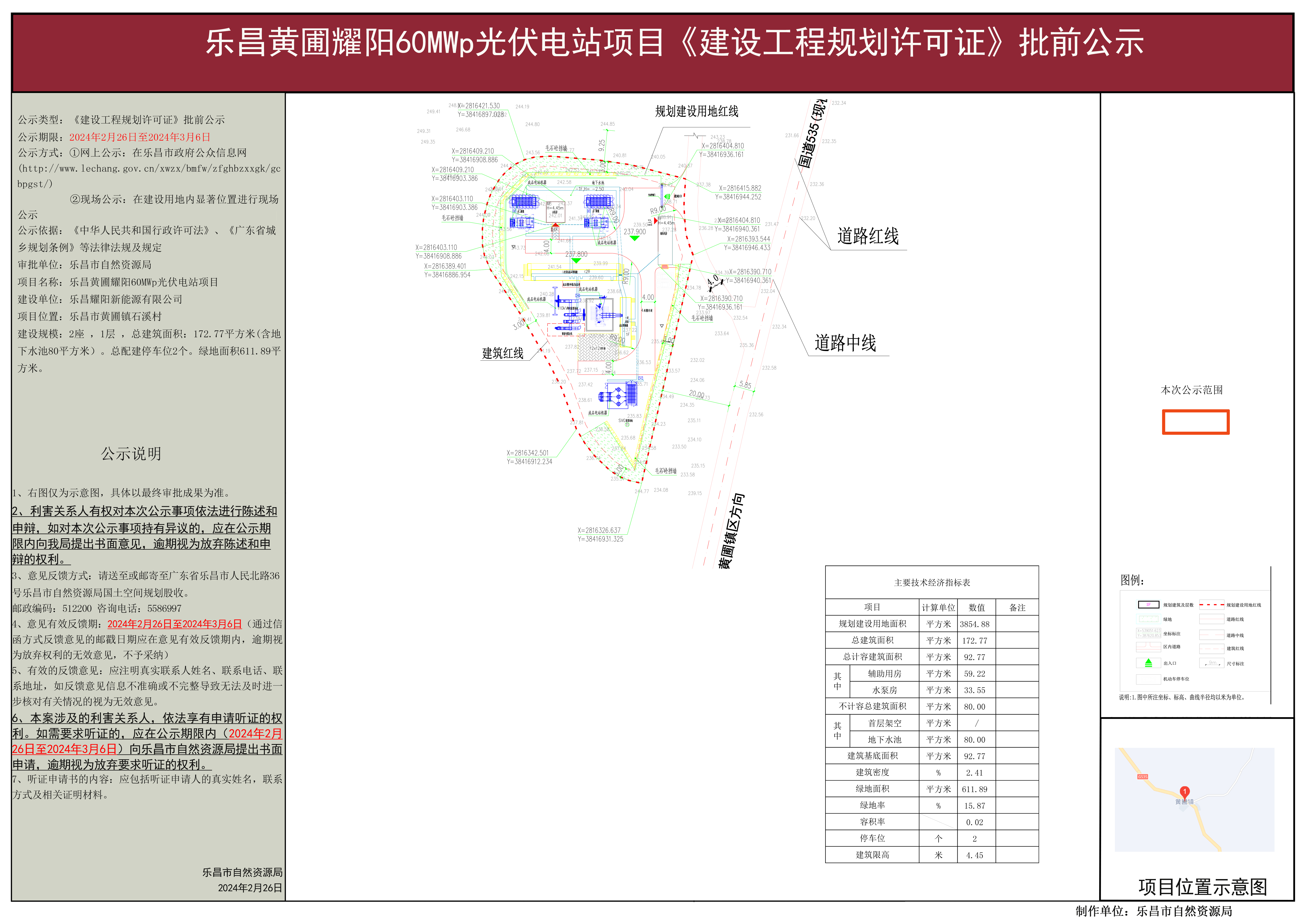Click the 建设单位 乐昌耀阳新能源有限公司 line
The image size is (1306, 924).
pos(100,299)
